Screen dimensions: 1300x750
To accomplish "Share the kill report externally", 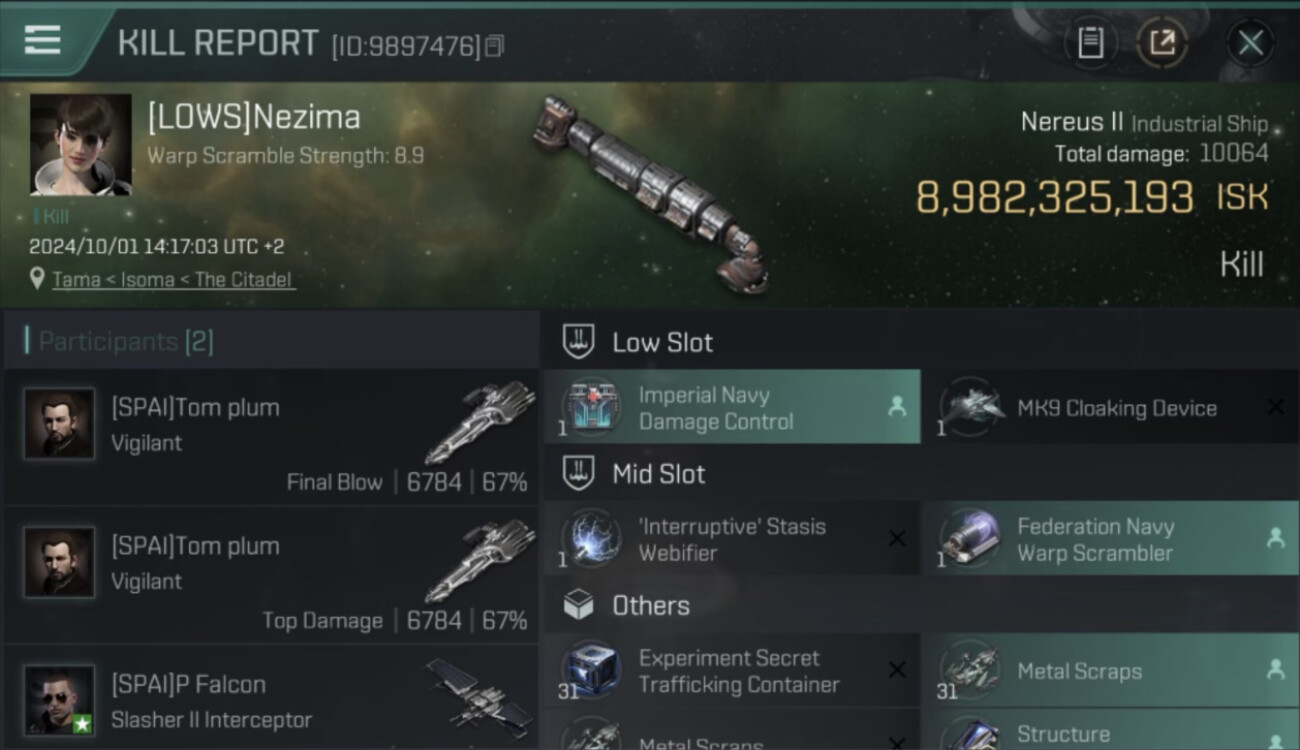I will click(x=1161, y=42).
